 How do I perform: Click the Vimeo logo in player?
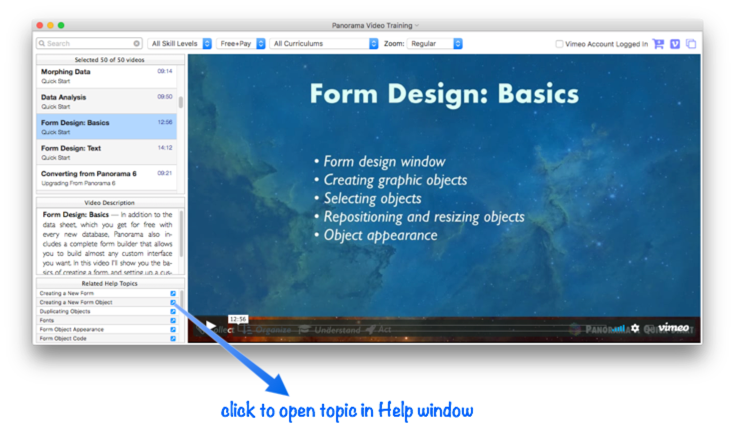coord(674,327)
